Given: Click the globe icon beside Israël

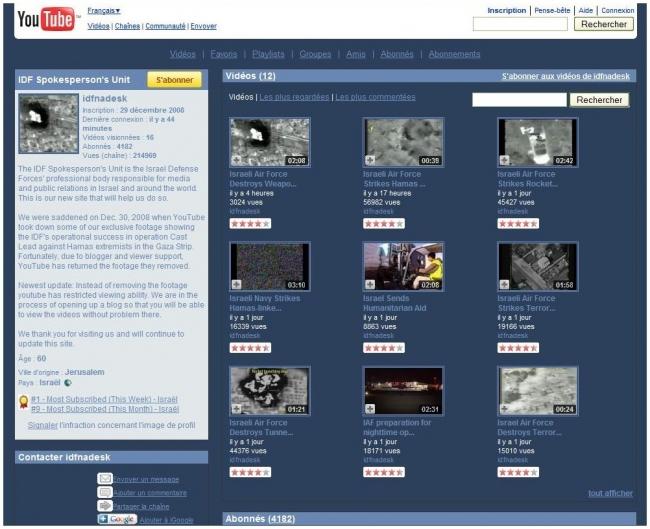Looking at the screenshot, I should [x=68, y=383].
